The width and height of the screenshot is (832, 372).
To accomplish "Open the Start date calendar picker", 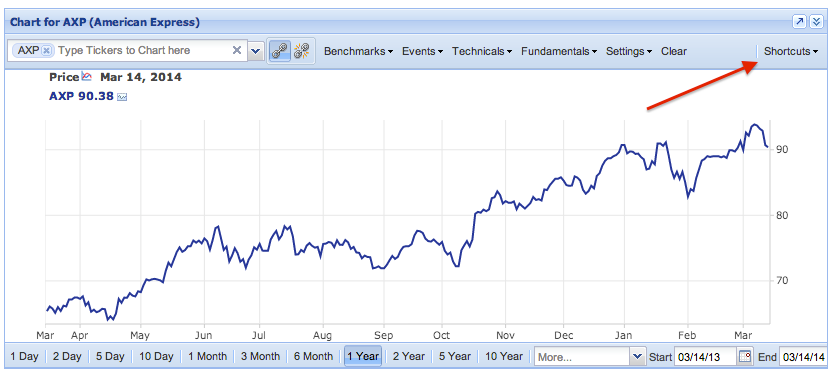I will (x=745, y=357).
